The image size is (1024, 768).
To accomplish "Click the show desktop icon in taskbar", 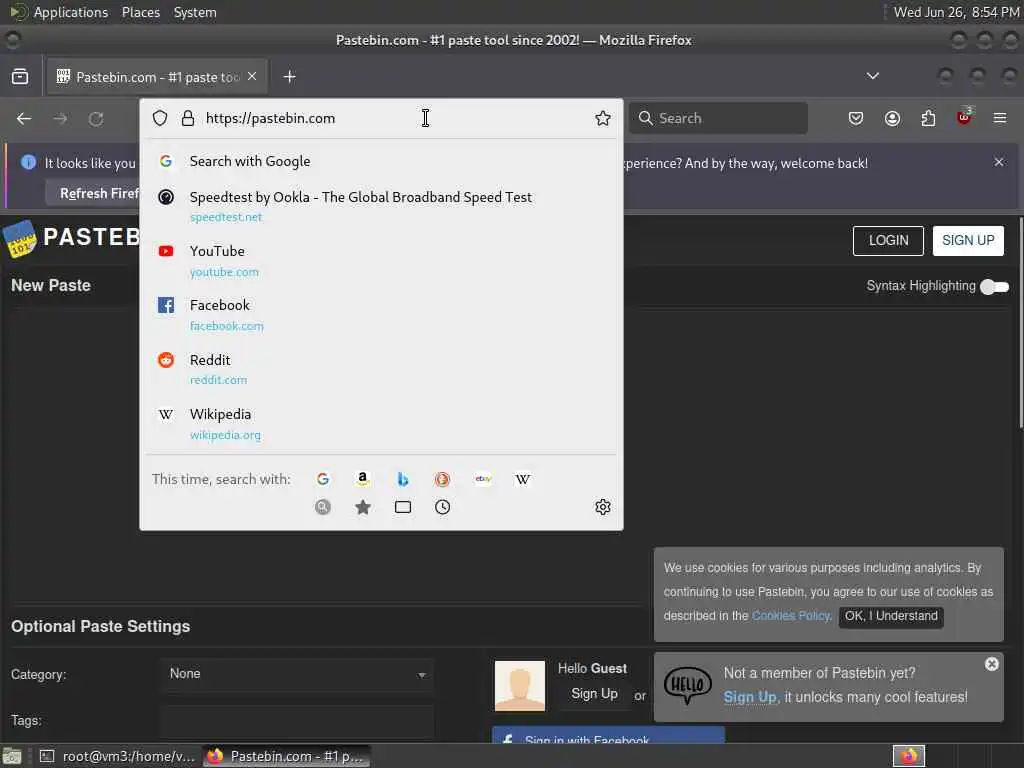I will pyautogui.click(x=12, y=756).
